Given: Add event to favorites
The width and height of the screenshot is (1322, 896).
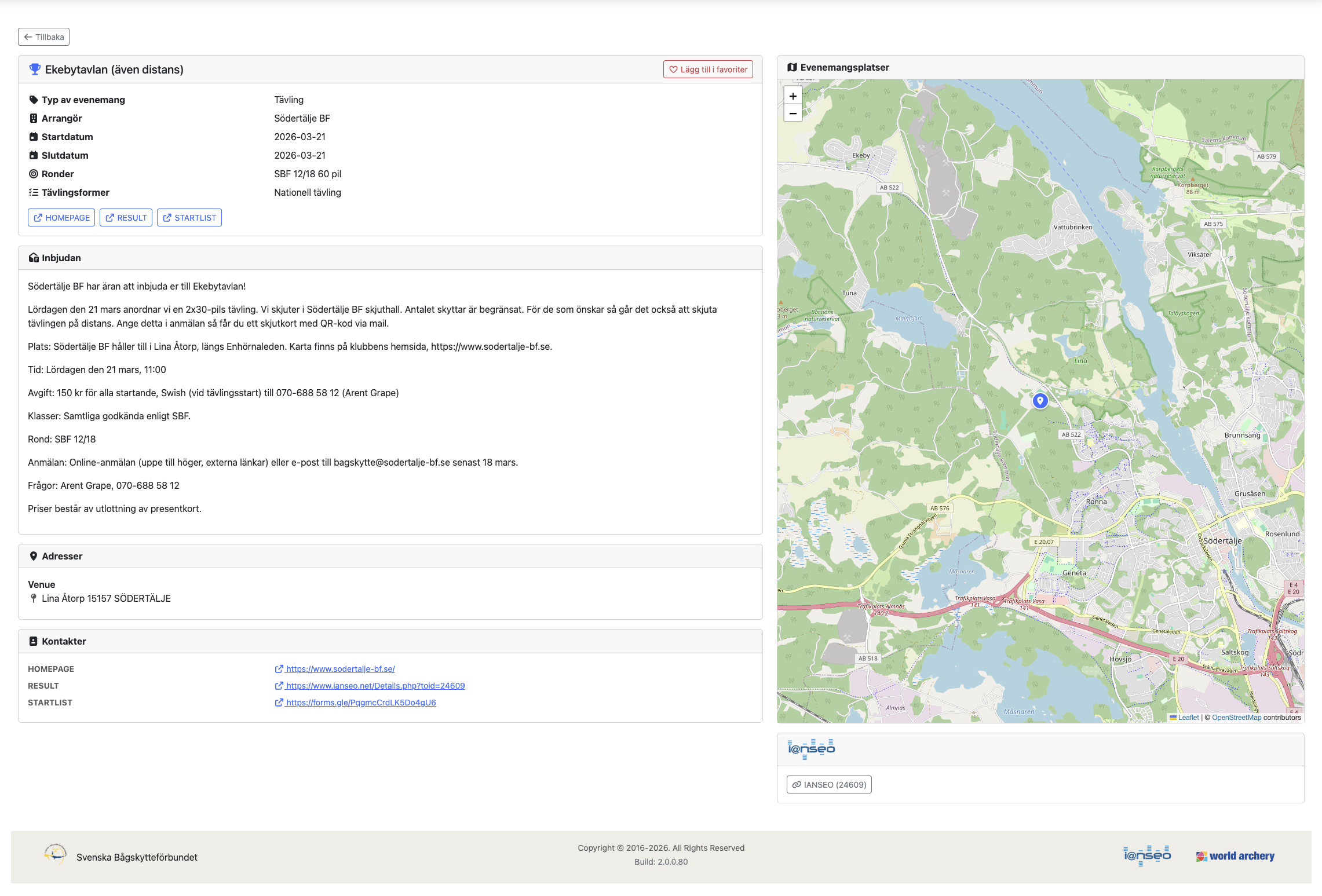Looking at the screenshot, I should pos(707,70).
